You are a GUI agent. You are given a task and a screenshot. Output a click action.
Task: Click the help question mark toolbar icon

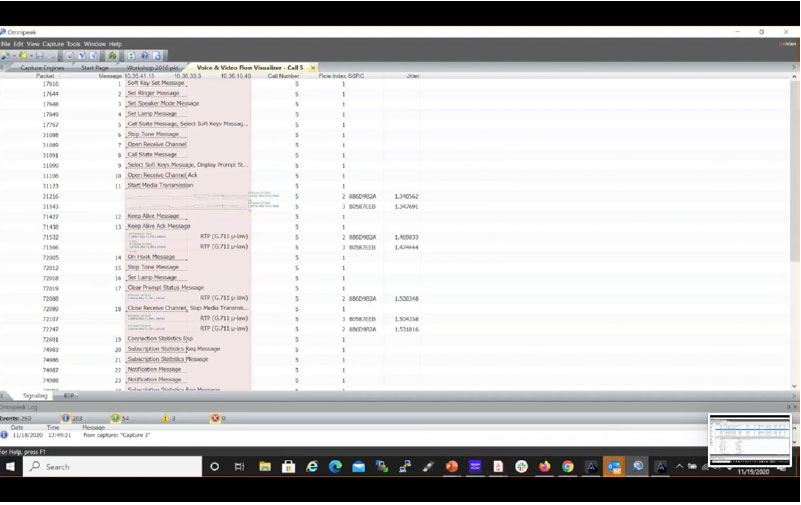click(146, 56)
